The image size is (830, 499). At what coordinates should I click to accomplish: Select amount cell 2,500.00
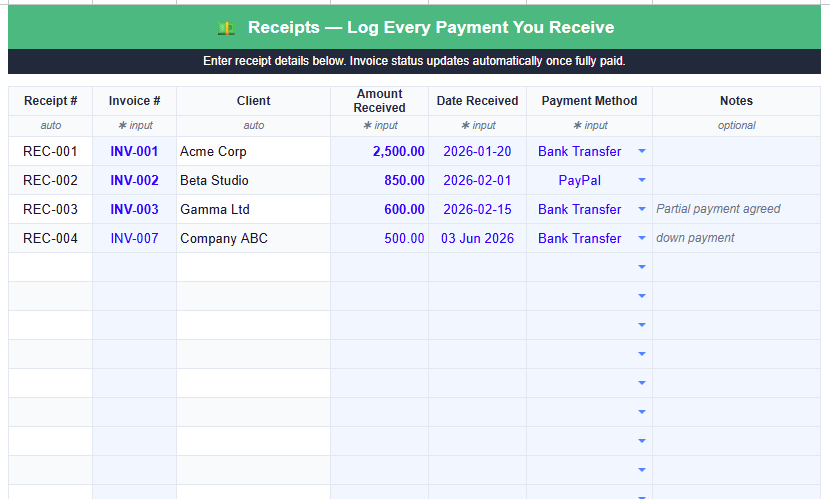click(380, 151)
